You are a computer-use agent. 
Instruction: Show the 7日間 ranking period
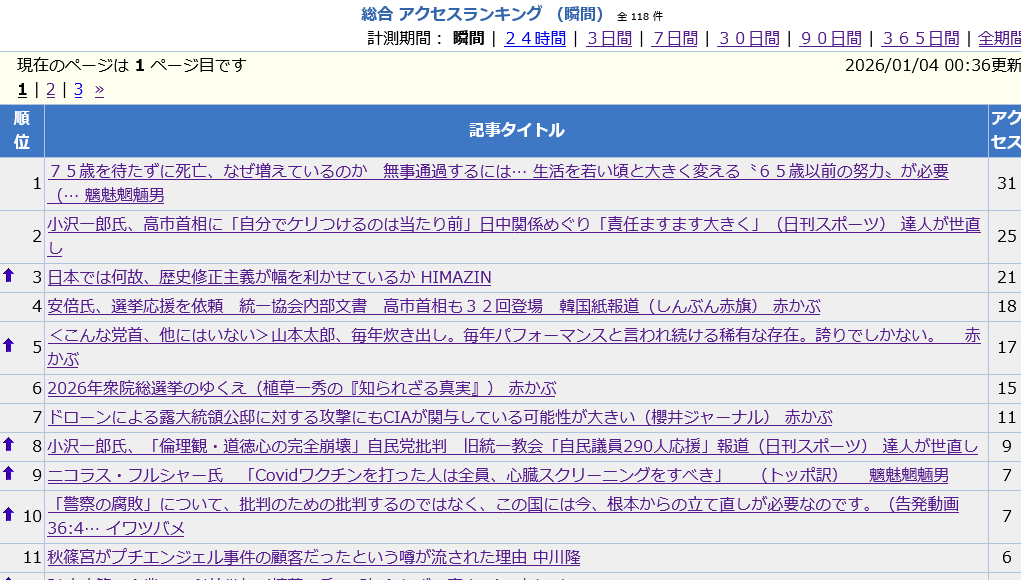[674, 38]
